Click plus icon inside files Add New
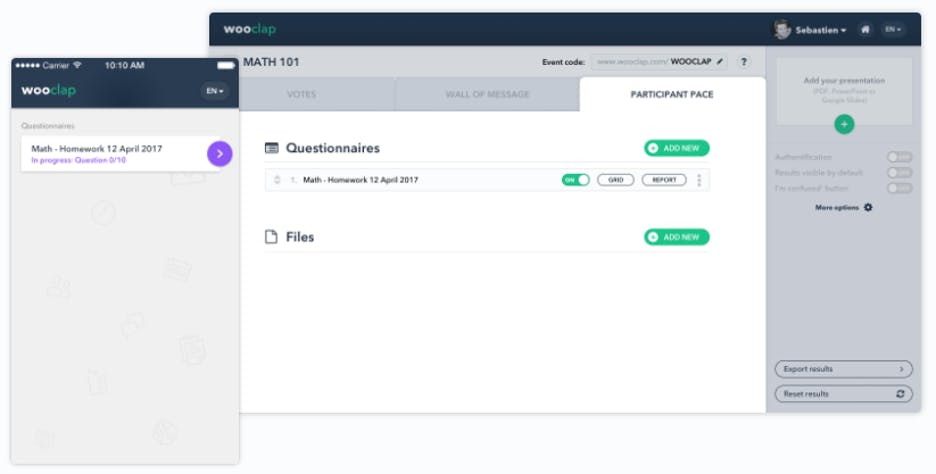This screenshot has width=936, height=474. [x=653, y=237]
